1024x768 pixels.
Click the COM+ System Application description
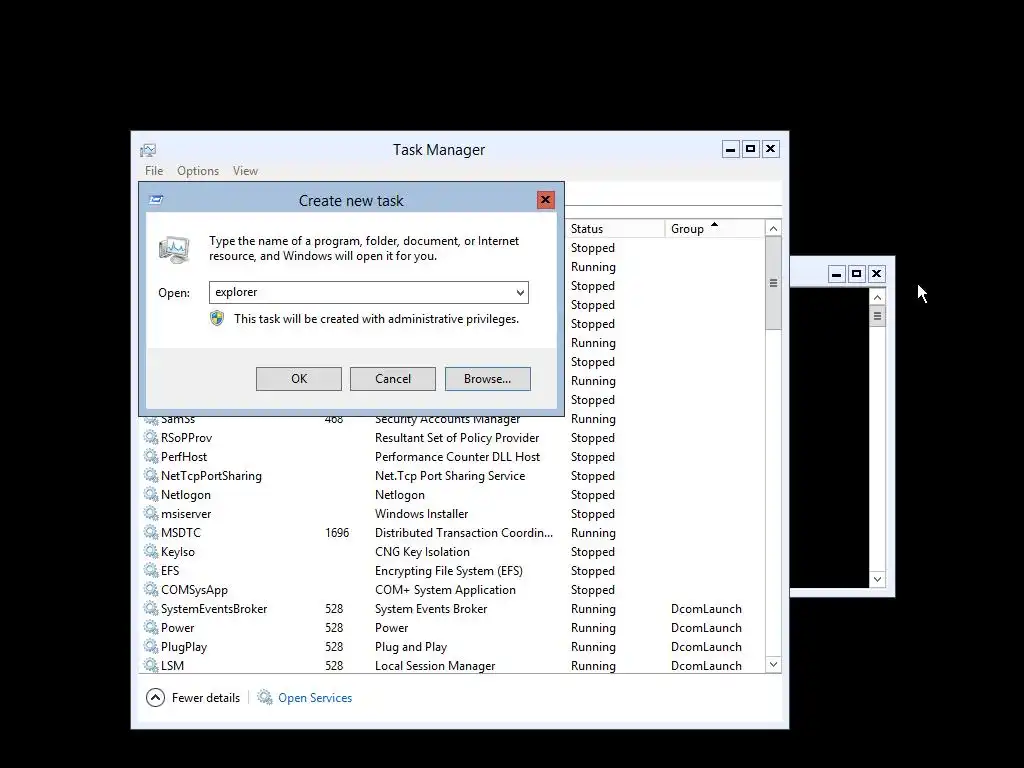445,589
